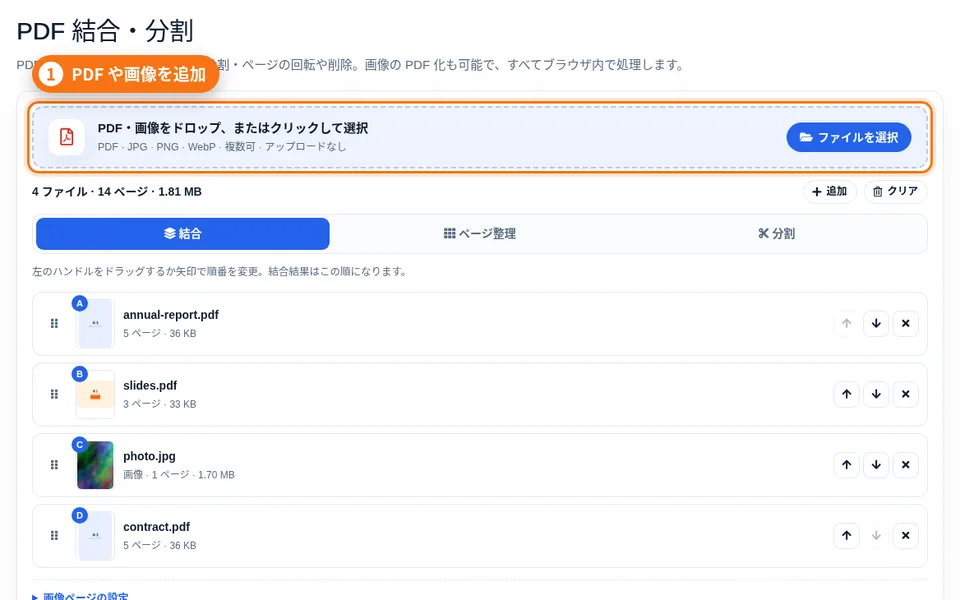
Task: Grab drag handle of contract.pdf
Action: (x=54, y=536)
